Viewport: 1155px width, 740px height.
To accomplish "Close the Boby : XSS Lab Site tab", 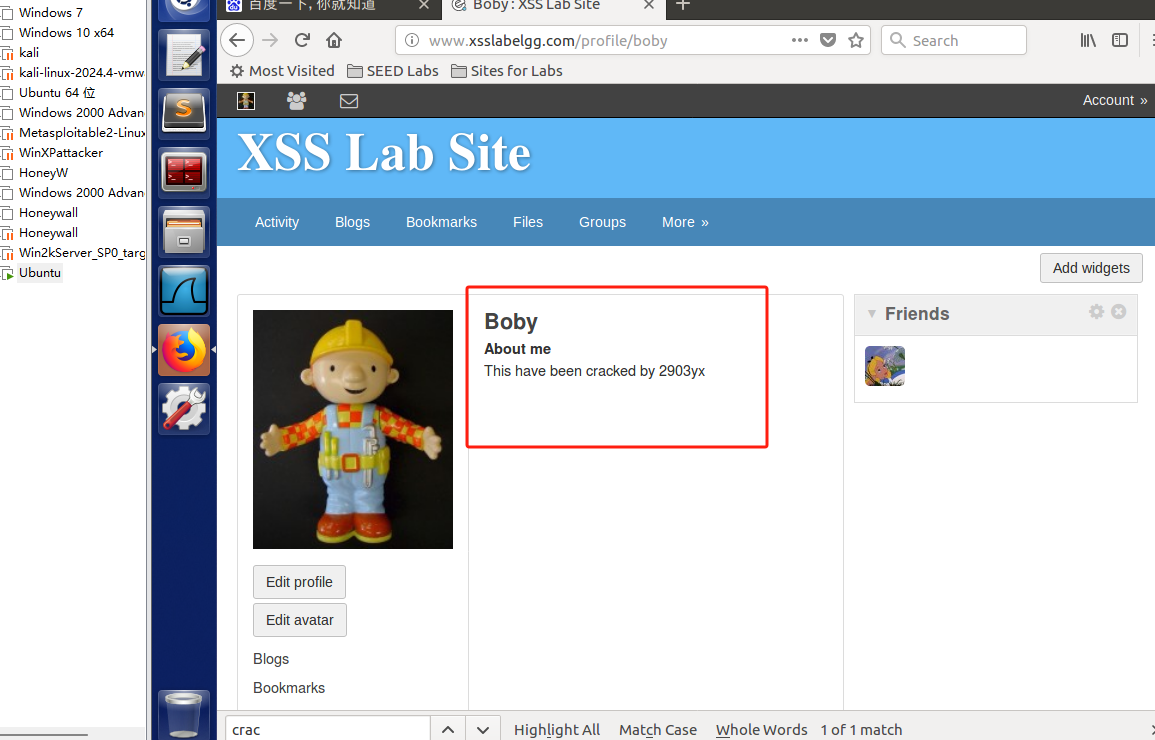I will point(649,5).
